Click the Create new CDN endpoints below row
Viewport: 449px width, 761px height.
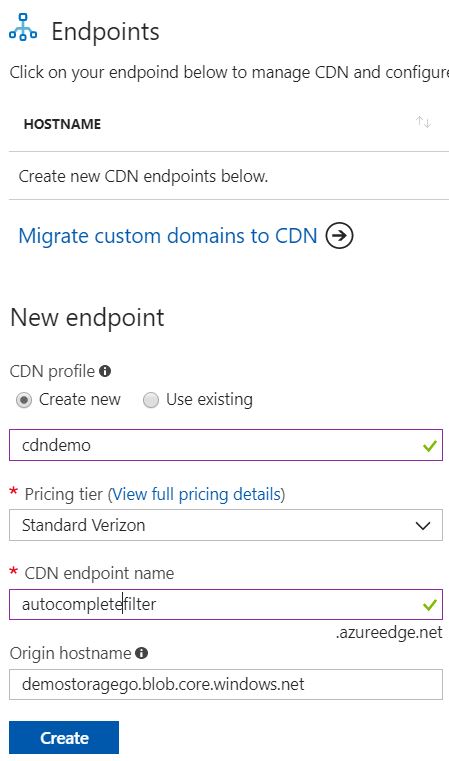(x=229, y=176)
